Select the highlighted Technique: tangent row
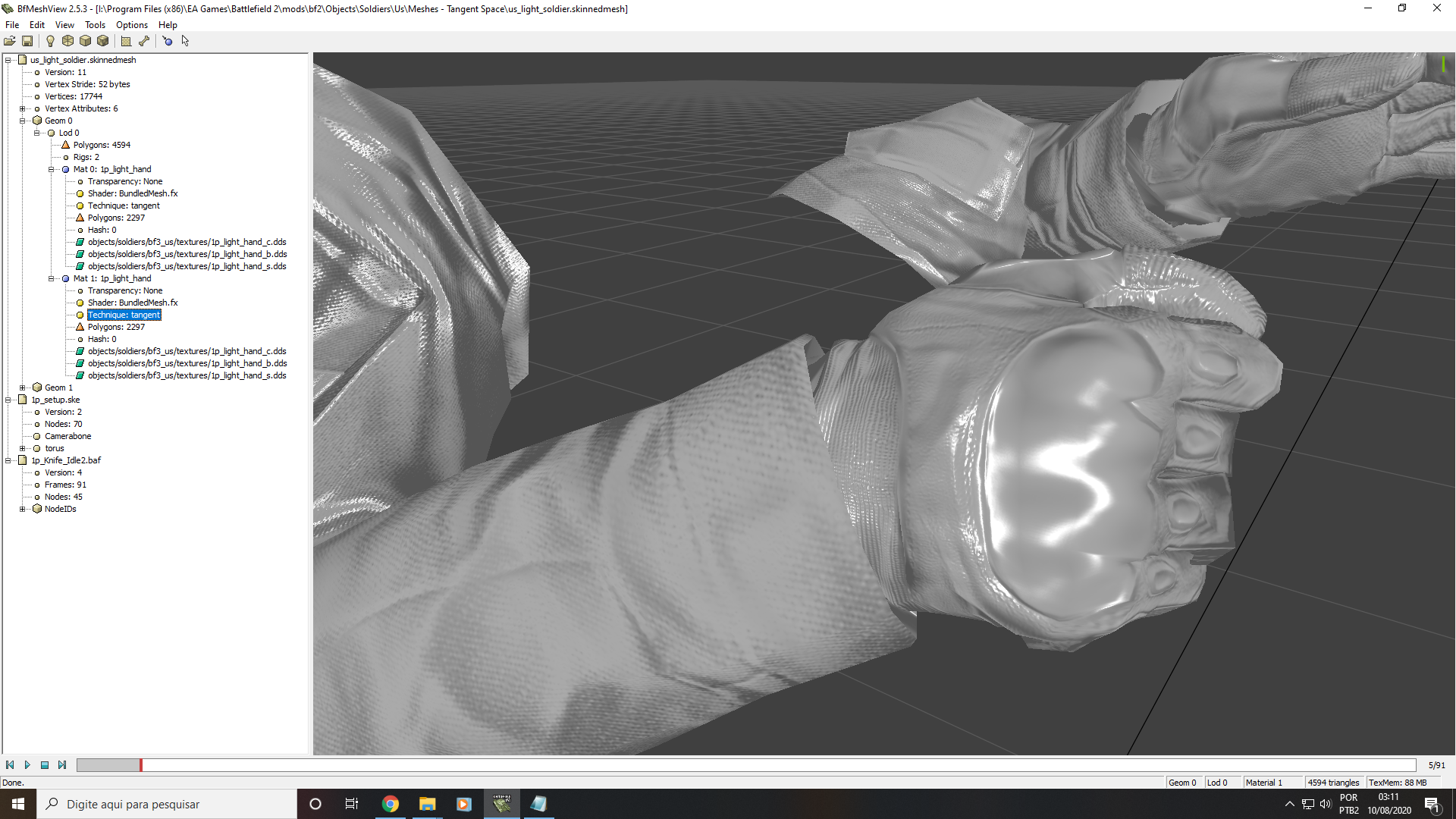This screenshot has width=1456, height=819. pyautogui.click(x=124, y=315)
